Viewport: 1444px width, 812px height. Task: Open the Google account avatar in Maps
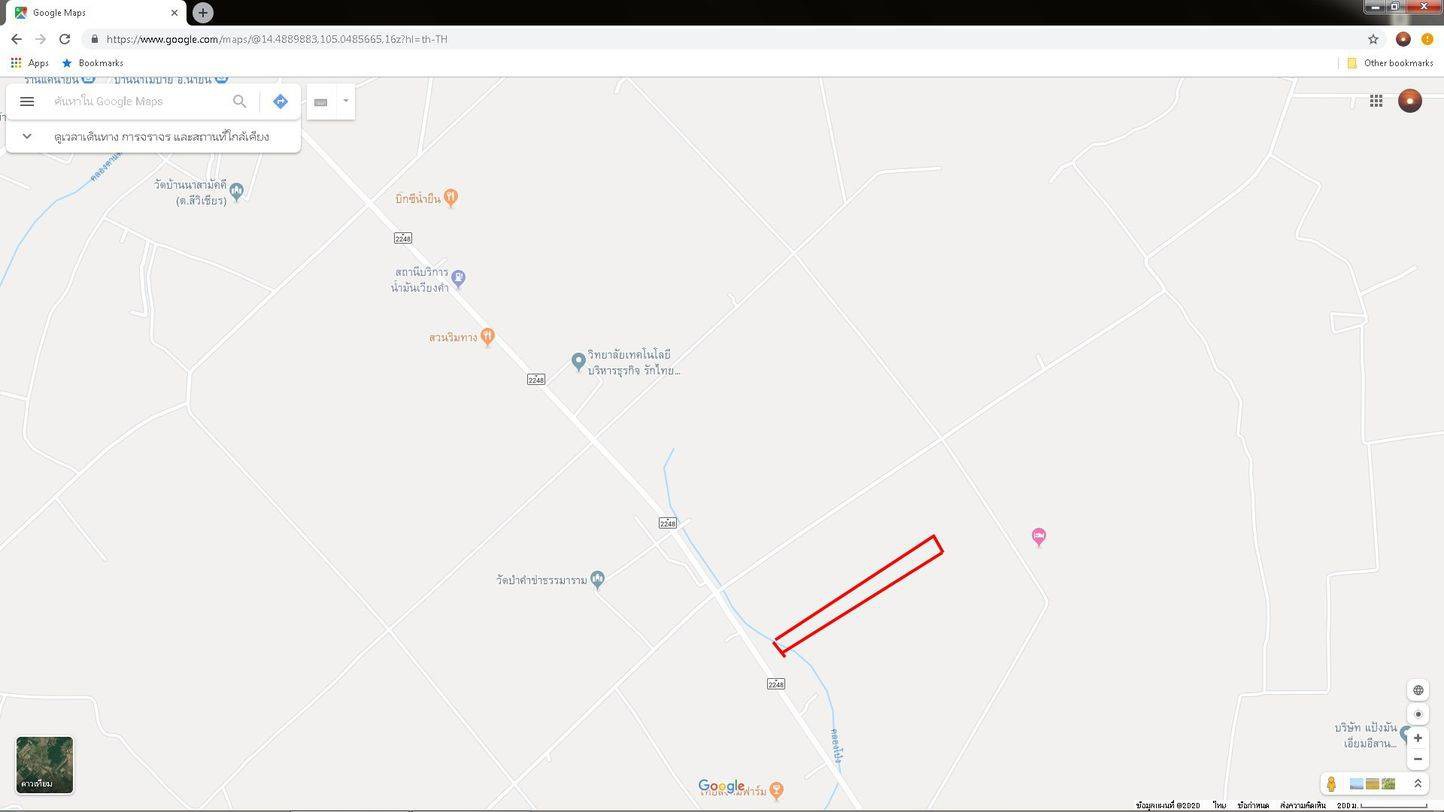tap(1410, 100)
